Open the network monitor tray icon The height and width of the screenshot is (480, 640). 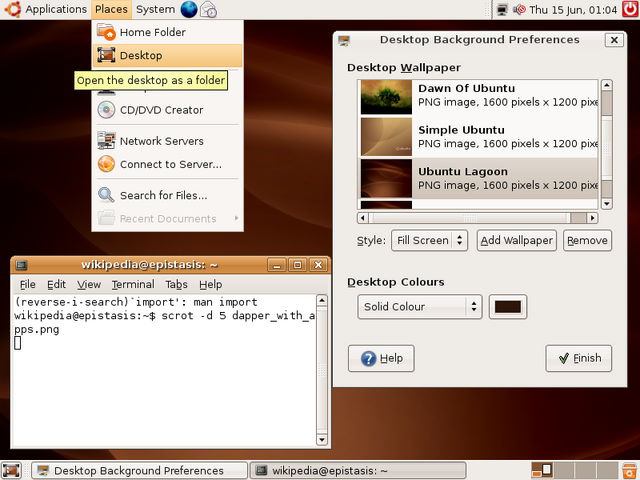[x=502, y=9]
